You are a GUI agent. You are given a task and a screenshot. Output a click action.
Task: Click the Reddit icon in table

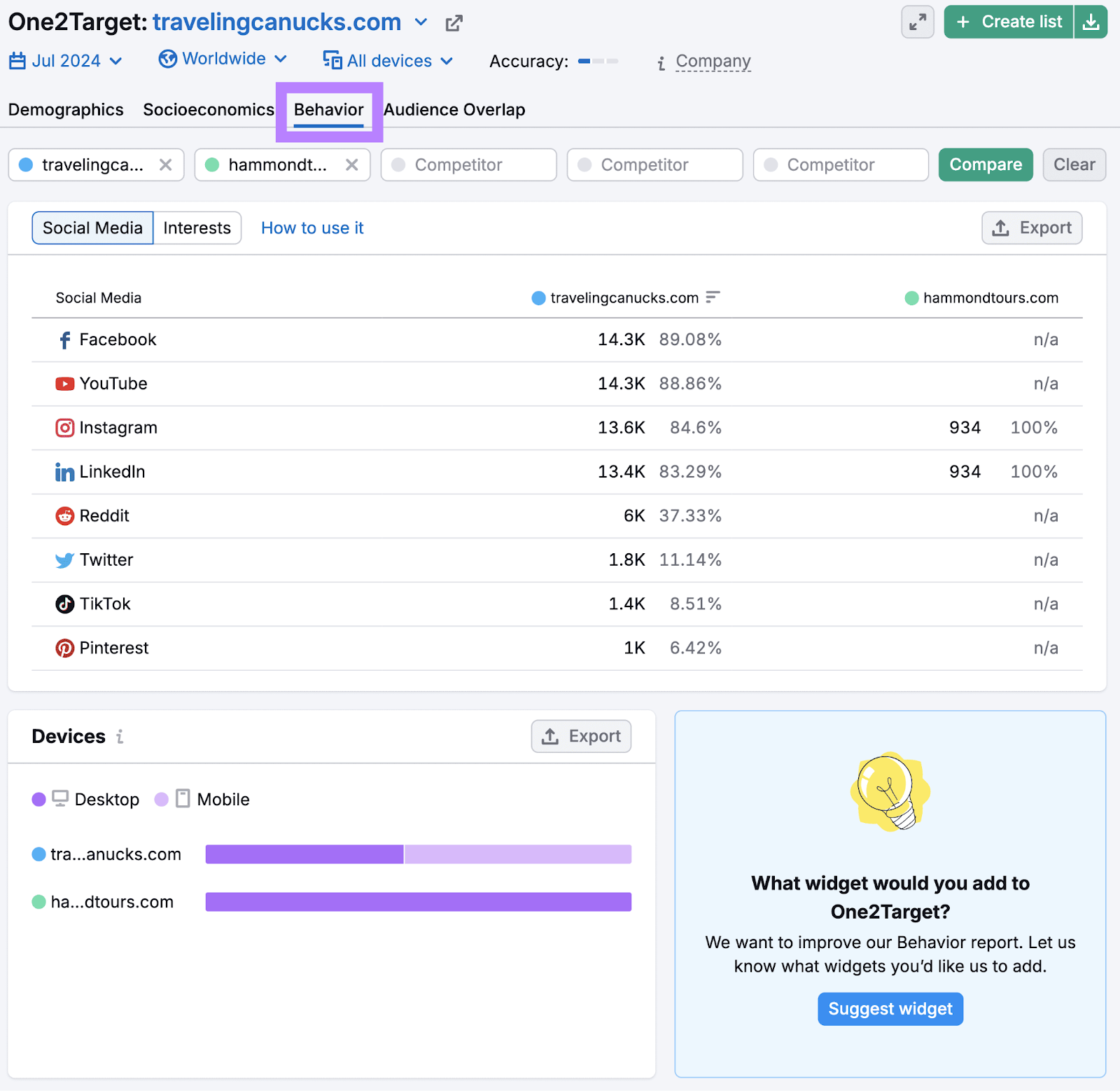click(x=64, y=516)
